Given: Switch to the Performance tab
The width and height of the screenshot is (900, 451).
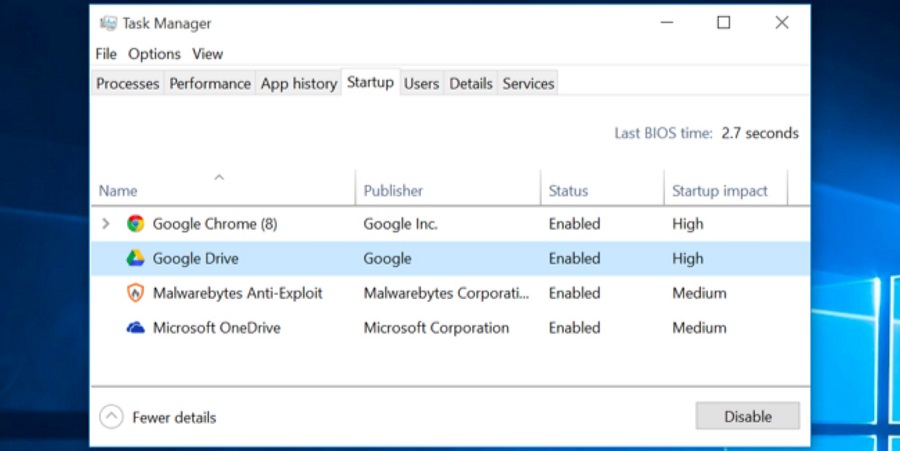Looking at the screenshot, I should 209,84.
